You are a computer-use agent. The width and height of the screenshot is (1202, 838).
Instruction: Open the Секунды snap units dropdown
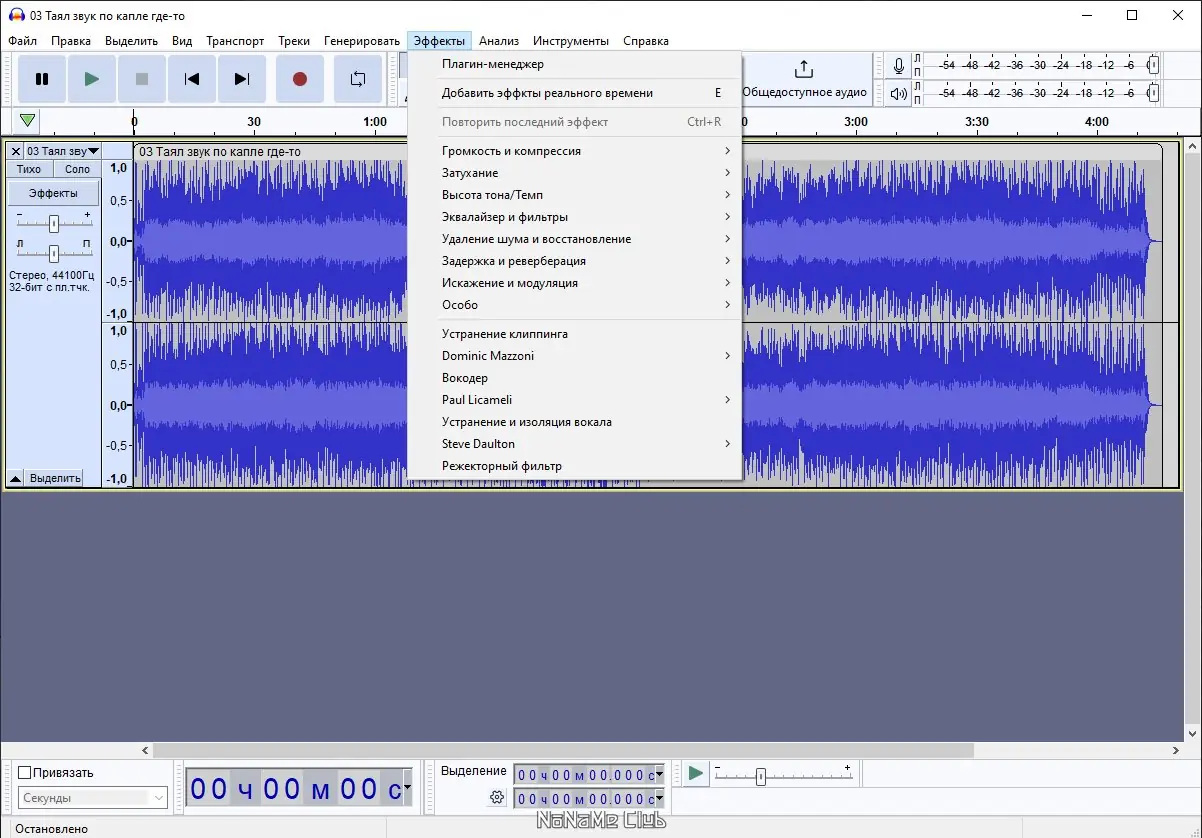pos(92,798)
